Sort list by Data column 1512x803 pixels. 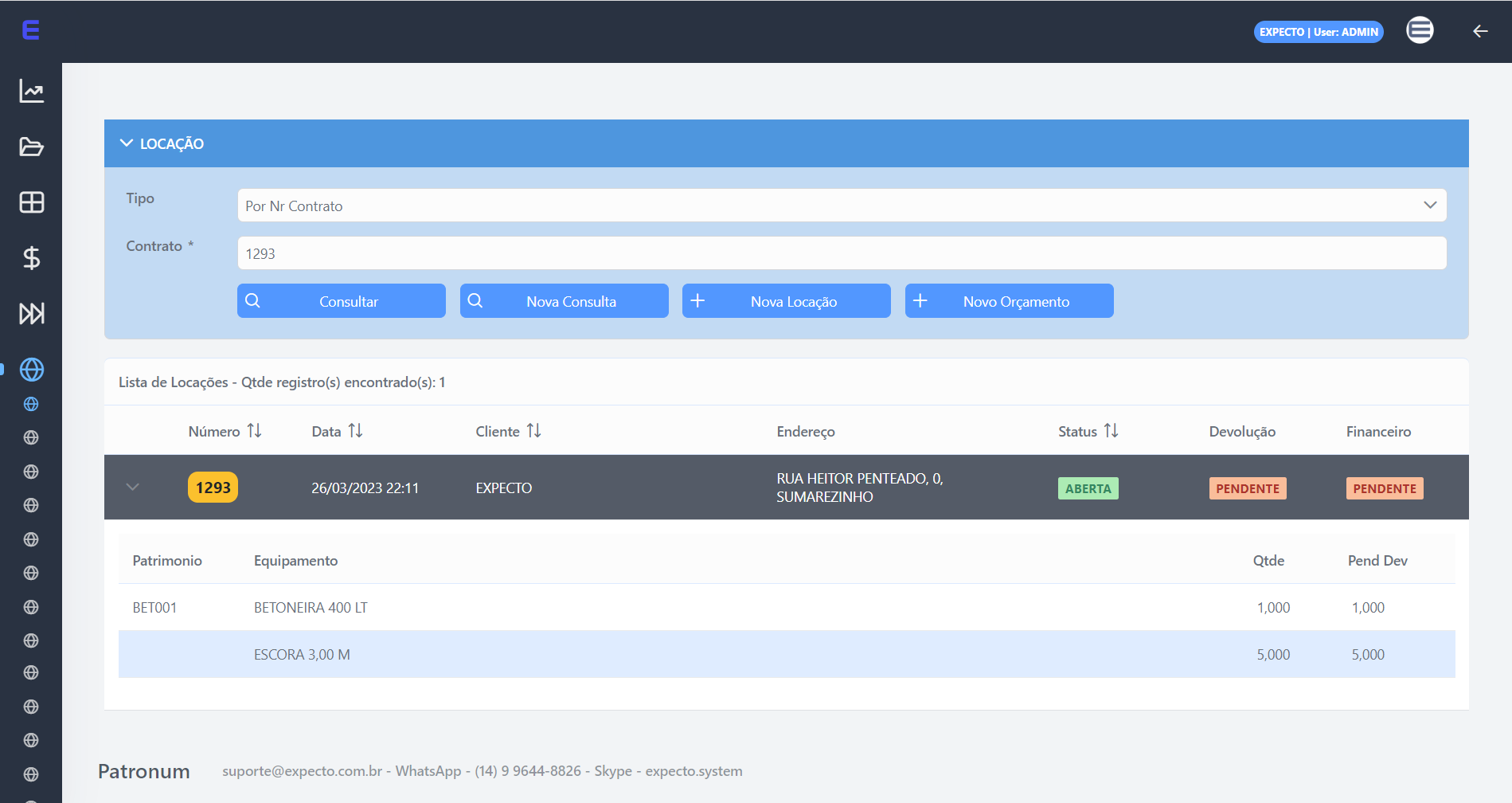tap(355, 431)
